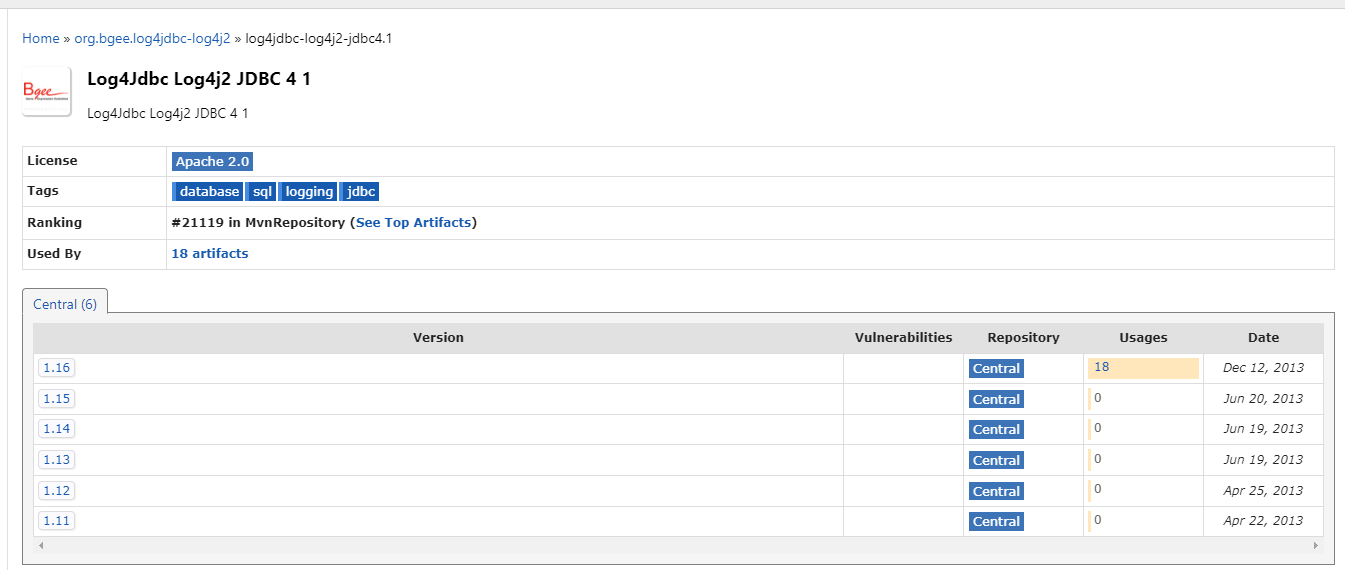The height and width of the screenshot is (570, 1345).
Task: Click the Date column header
Action: 1263,338
